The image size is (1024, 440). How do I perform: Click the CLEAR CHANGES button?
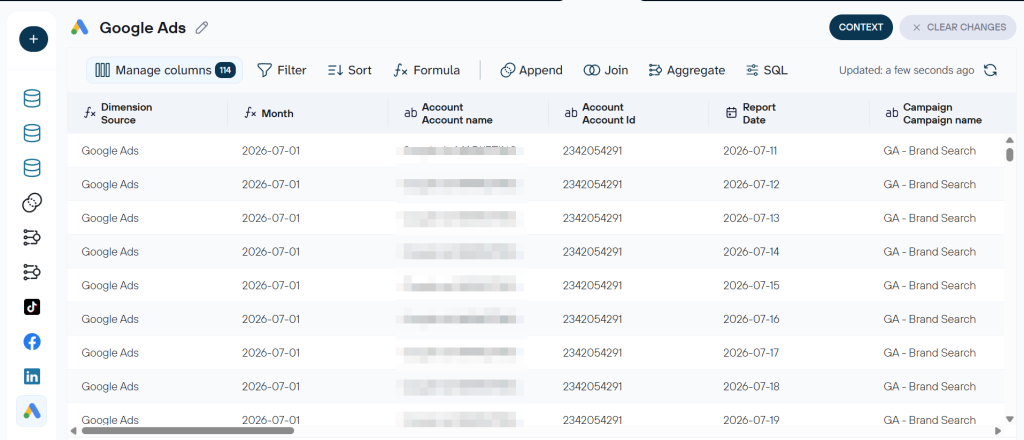960,27
